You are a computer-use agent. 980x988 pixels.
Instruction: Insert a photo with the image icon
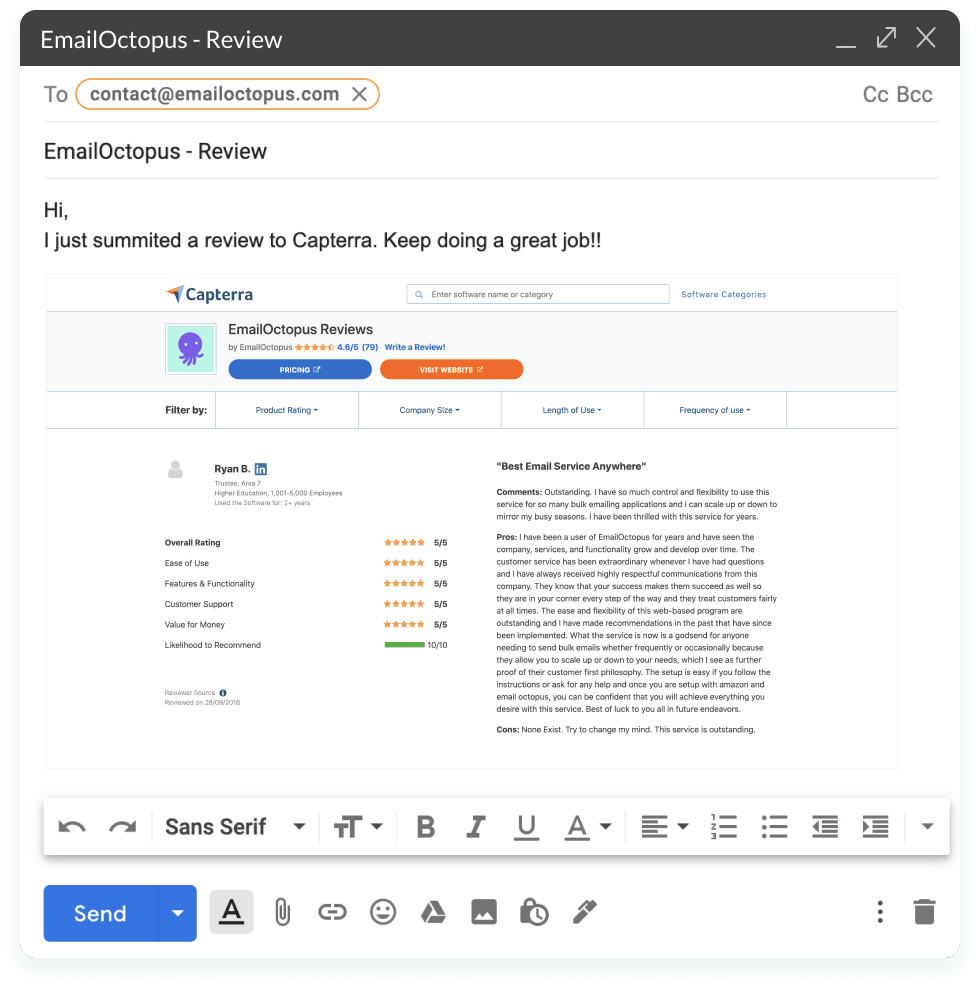[484, 912]
